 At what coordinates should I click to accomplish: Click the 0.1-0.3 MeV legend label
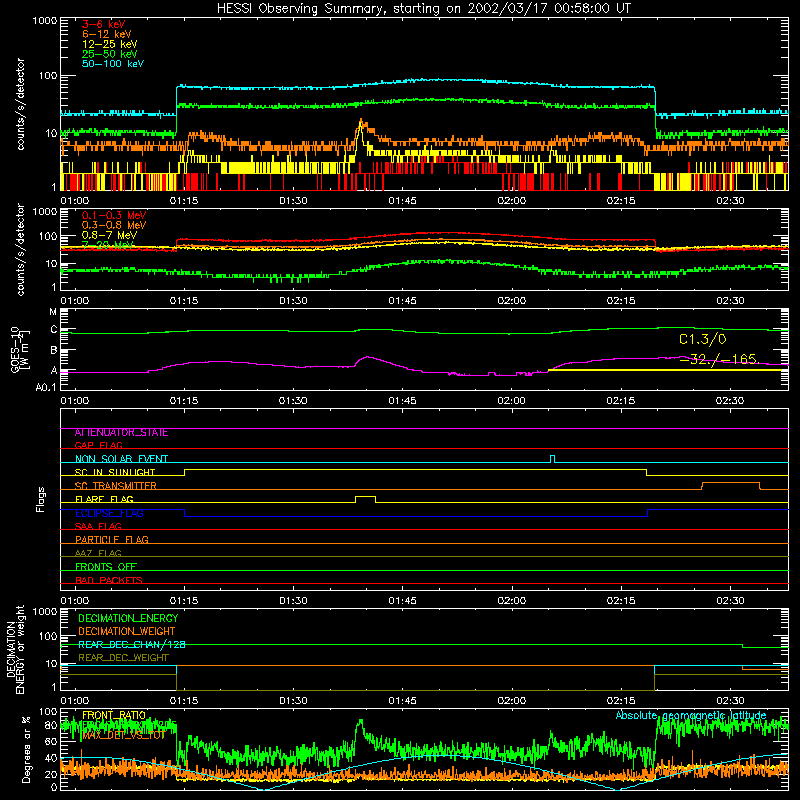(x=114, y=215)
